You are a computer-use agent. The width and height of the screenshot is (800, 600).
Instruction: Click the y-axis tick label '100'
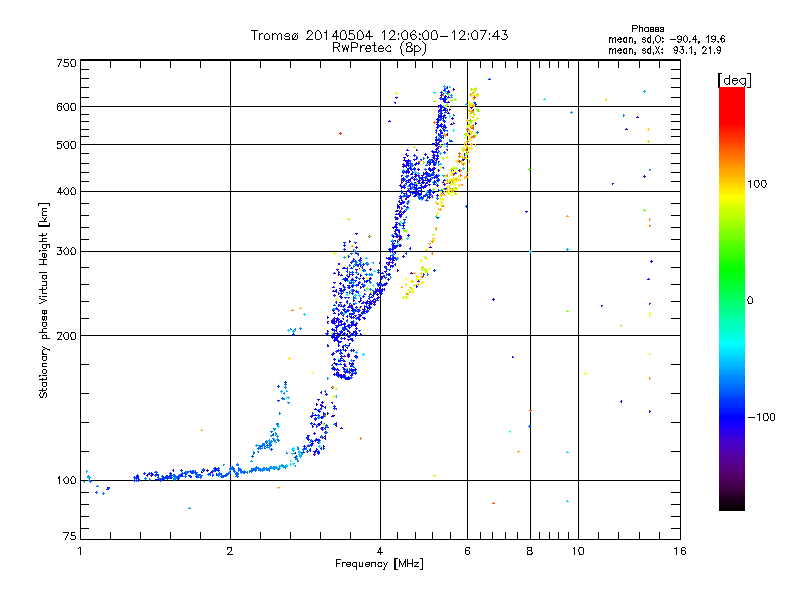click(x=66, y=481)
